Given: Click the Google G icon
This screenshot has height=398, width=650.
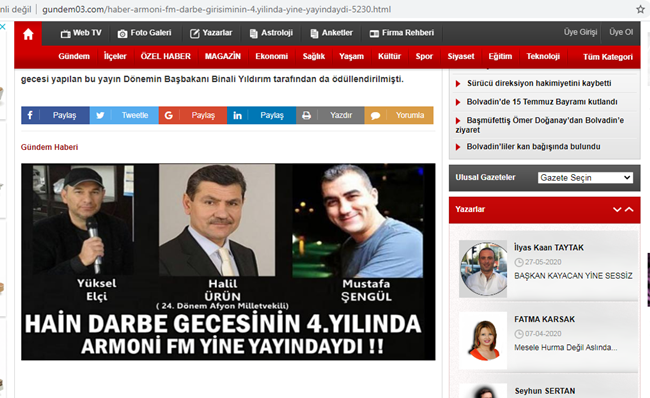Looking at the screenshot, I should tap(168, 115).
